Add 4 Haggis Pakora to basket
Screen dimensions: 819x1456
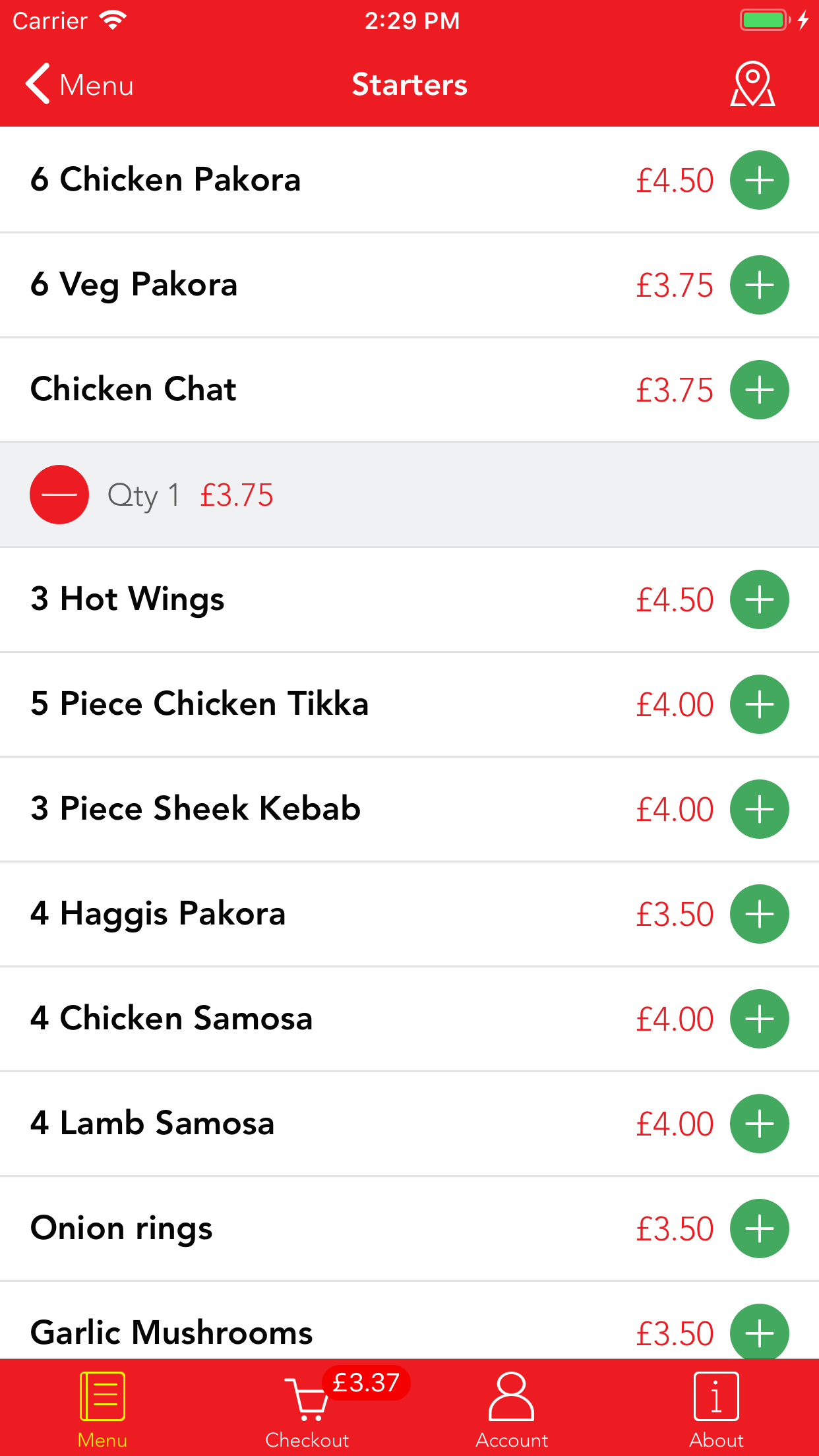click(x=759, y=914)
